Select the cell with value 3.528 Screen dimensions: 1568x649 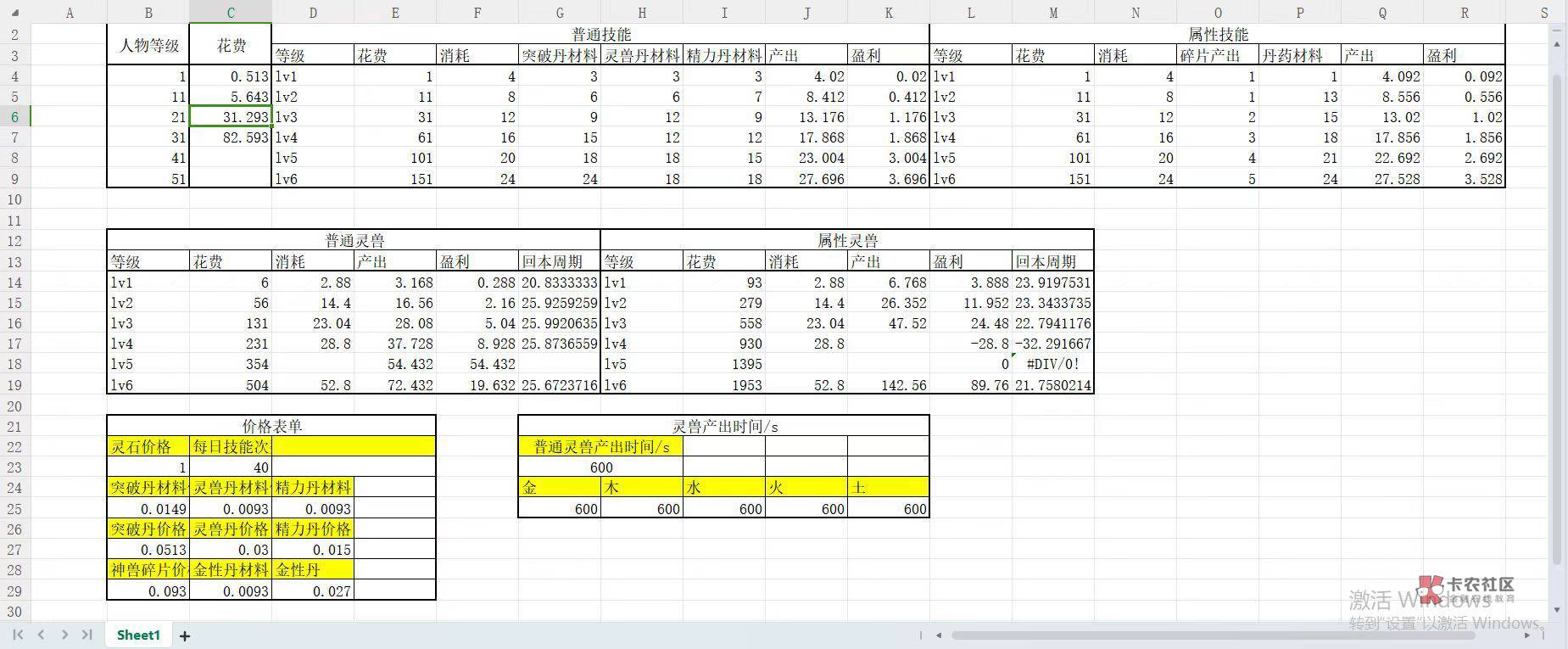tap(1465, 179)
